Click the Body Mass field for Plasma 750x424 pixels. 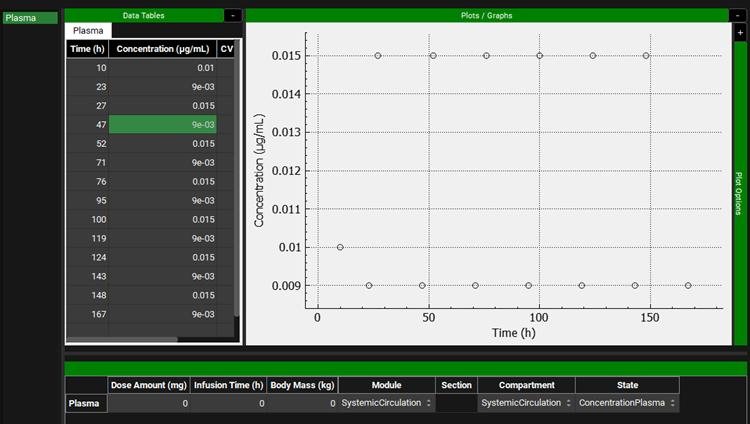pos(303,403)
